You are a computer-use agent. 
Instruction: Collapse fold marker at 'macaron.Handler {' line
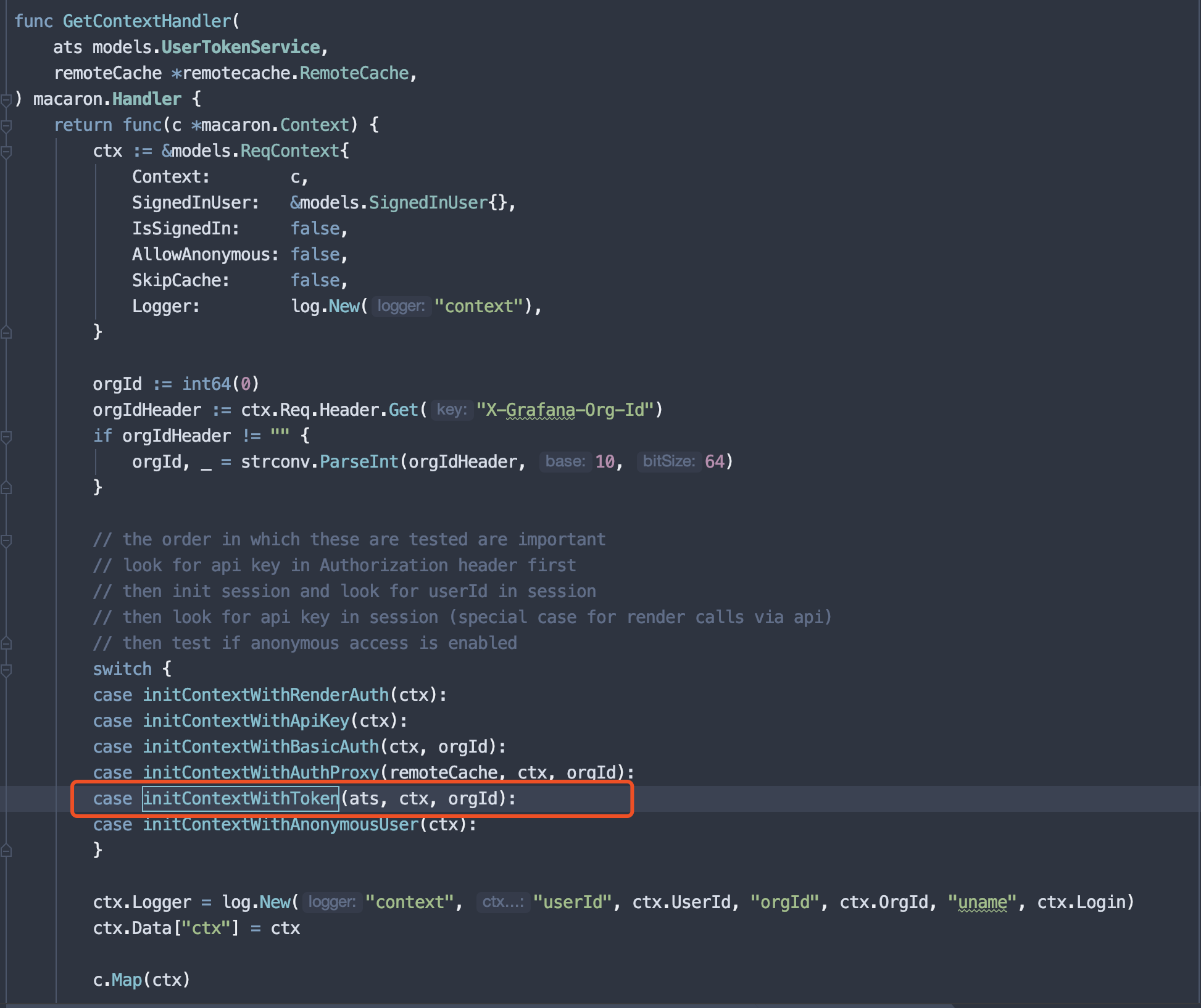(x=6, y=99)
